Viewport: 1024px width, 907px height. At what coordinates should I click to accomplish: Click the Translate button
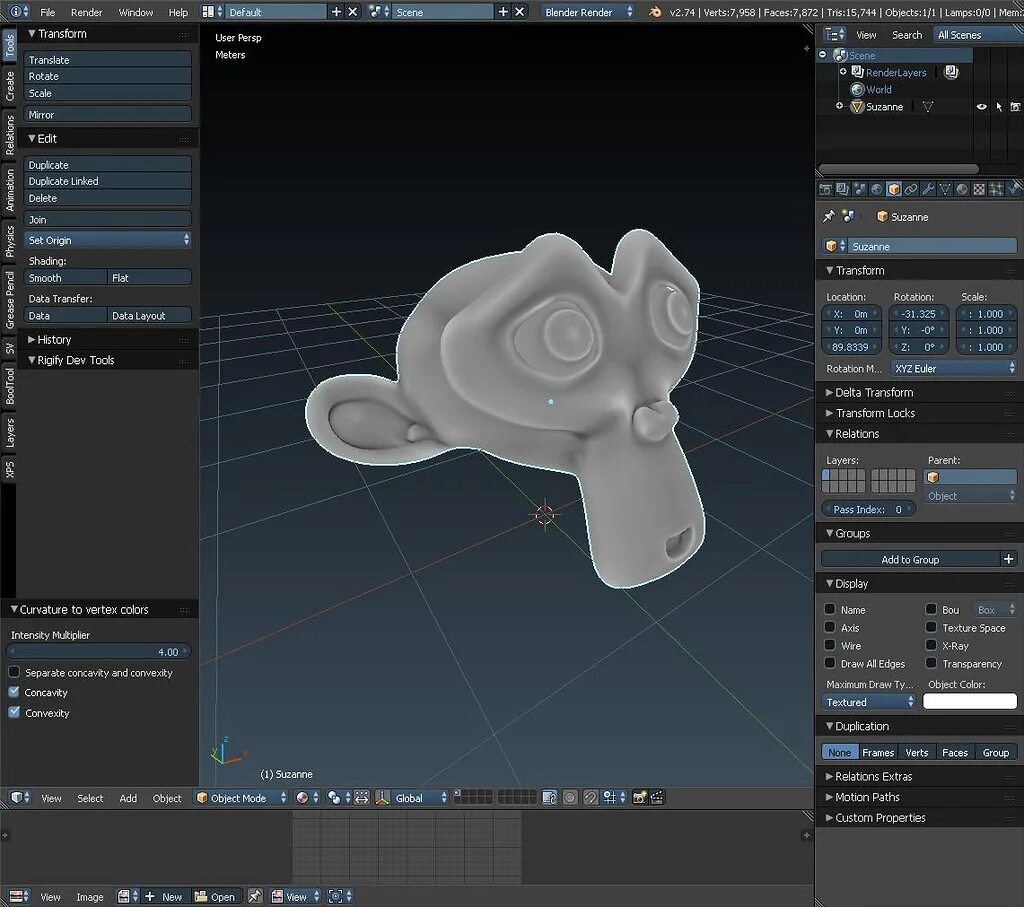coord(108,59)
